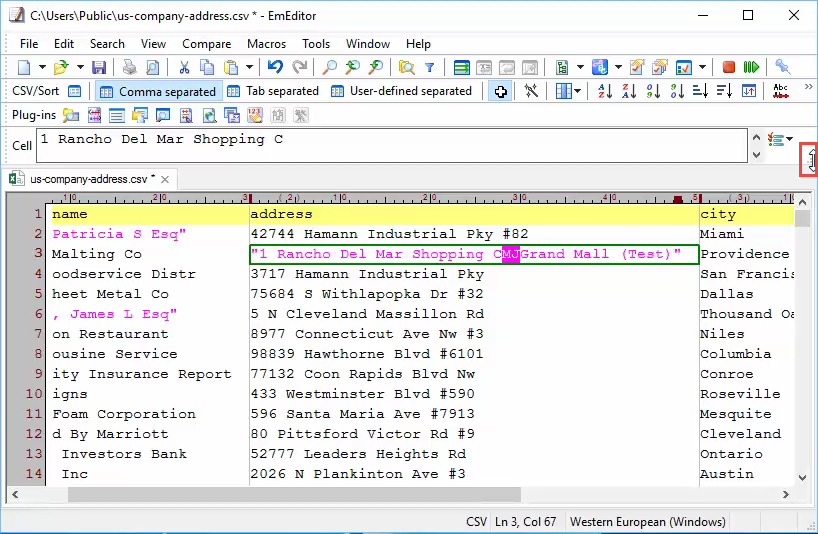Viewport: 818px width, 534px height.
Task: Expand dropdown beside the blue Macros icon
Action: pos(618,67)
